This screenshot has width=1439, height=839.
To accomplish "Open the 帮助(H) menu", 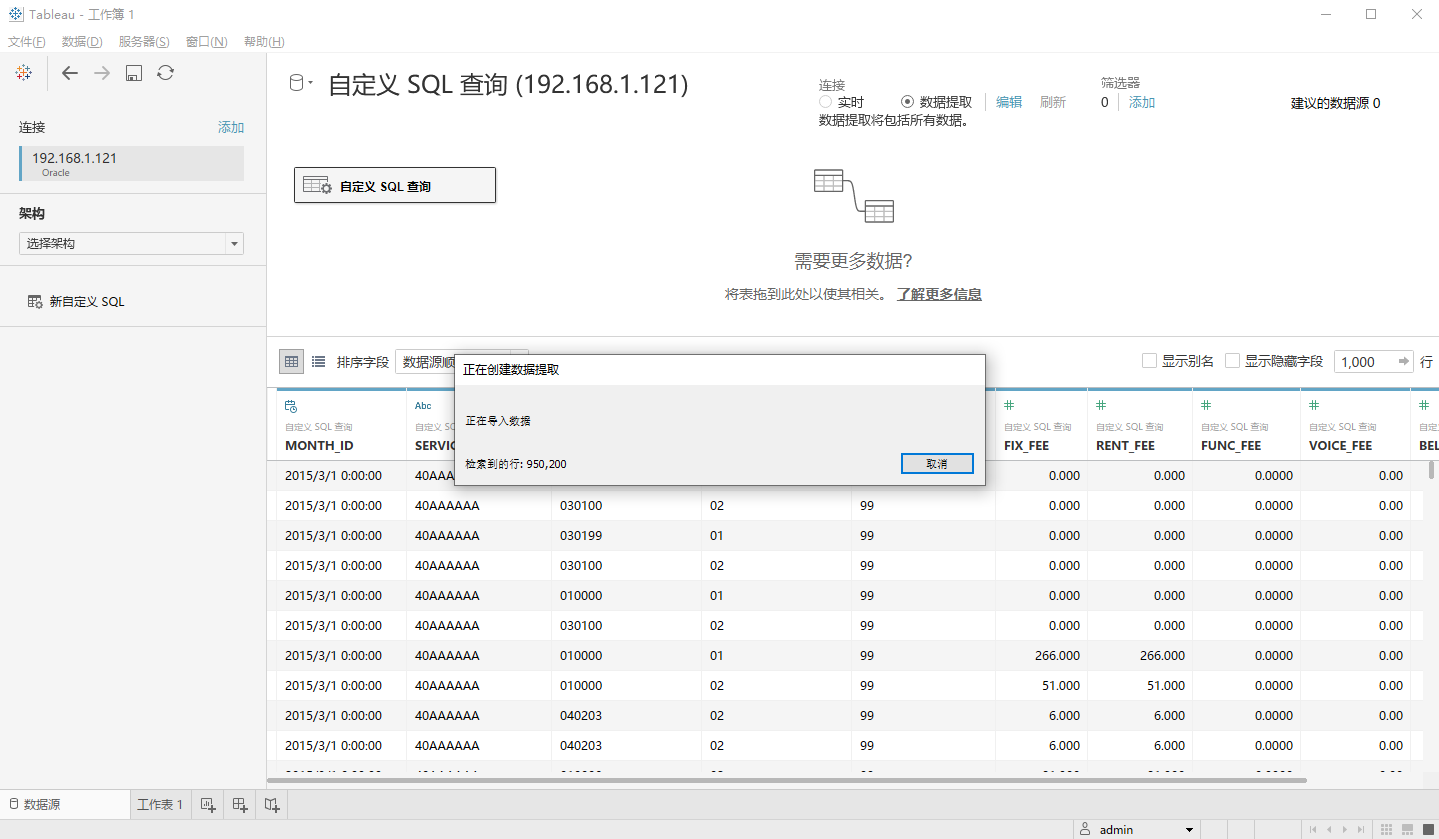I will [x=264, y=41].
